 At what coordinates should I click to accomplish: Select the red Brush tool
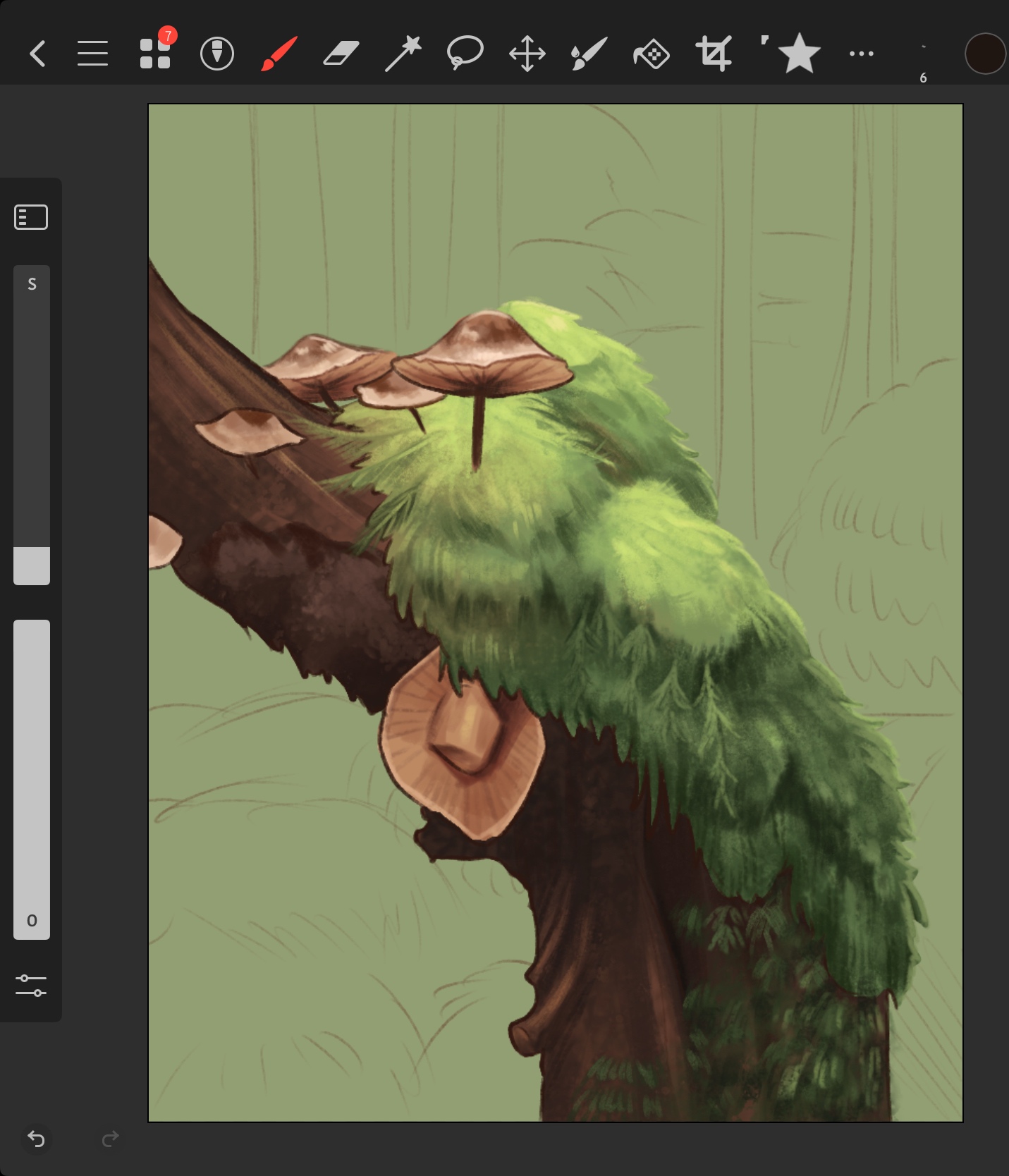[279, 54]
